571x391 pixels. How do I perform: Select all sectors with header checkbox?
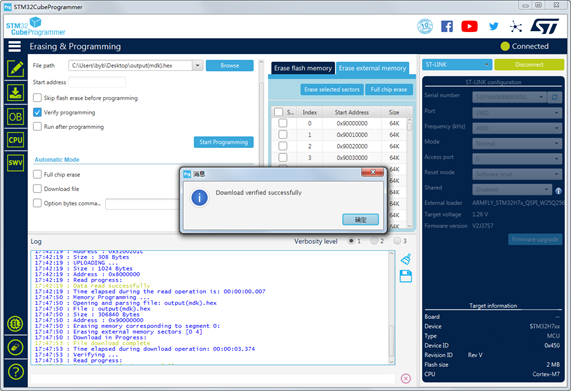279,112
